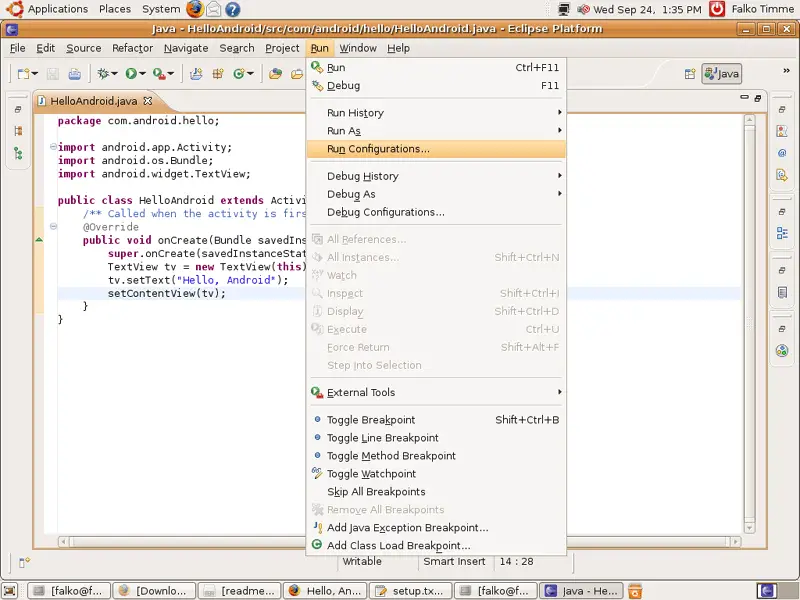Click Debug entry with F11 shortcut
The height and width of the screenshot is (600, 800).
pos(436,86)
